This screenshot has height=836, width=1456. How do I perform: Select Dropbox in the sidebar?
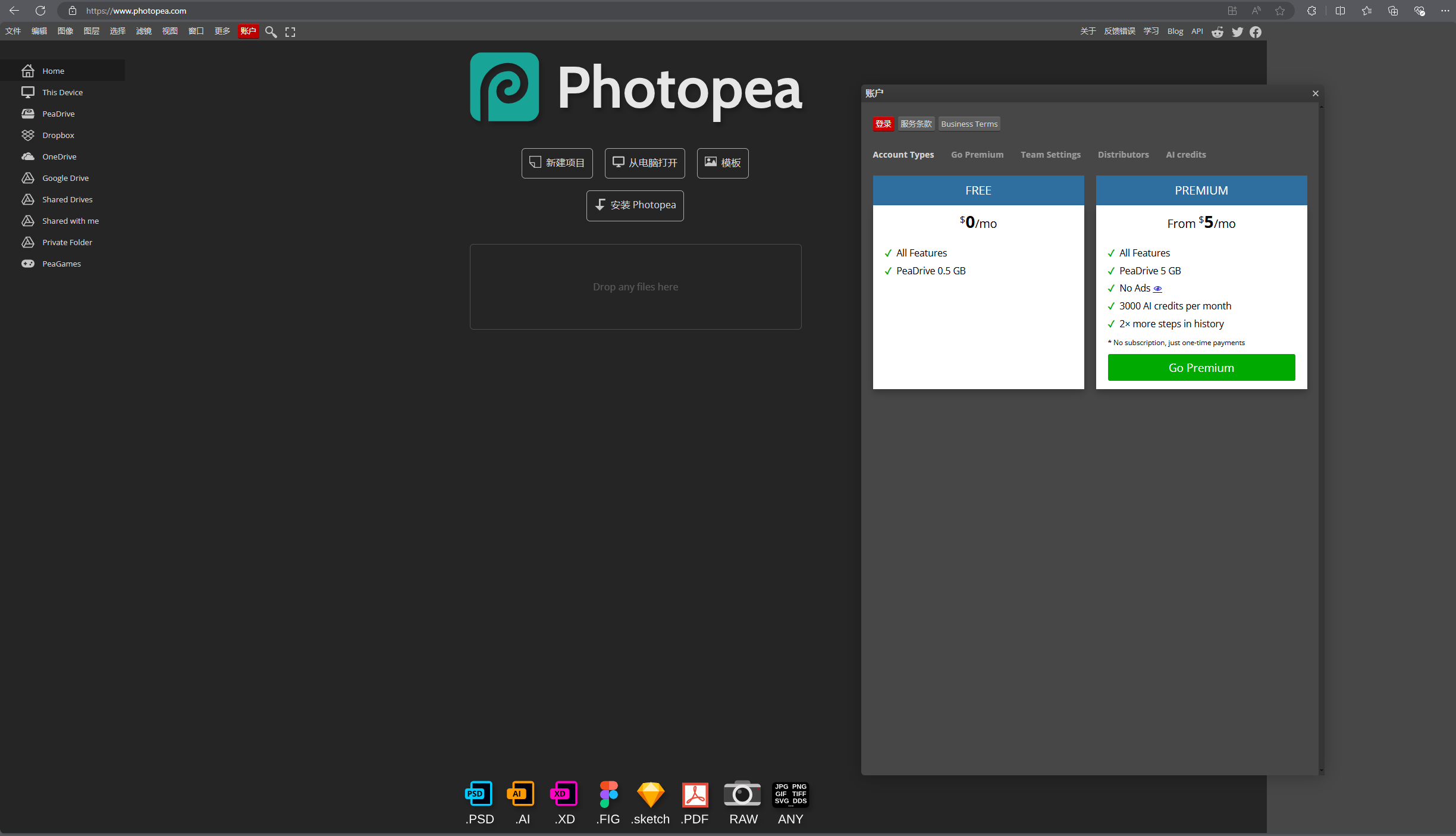pyautogui.click(x=58, y=135)
